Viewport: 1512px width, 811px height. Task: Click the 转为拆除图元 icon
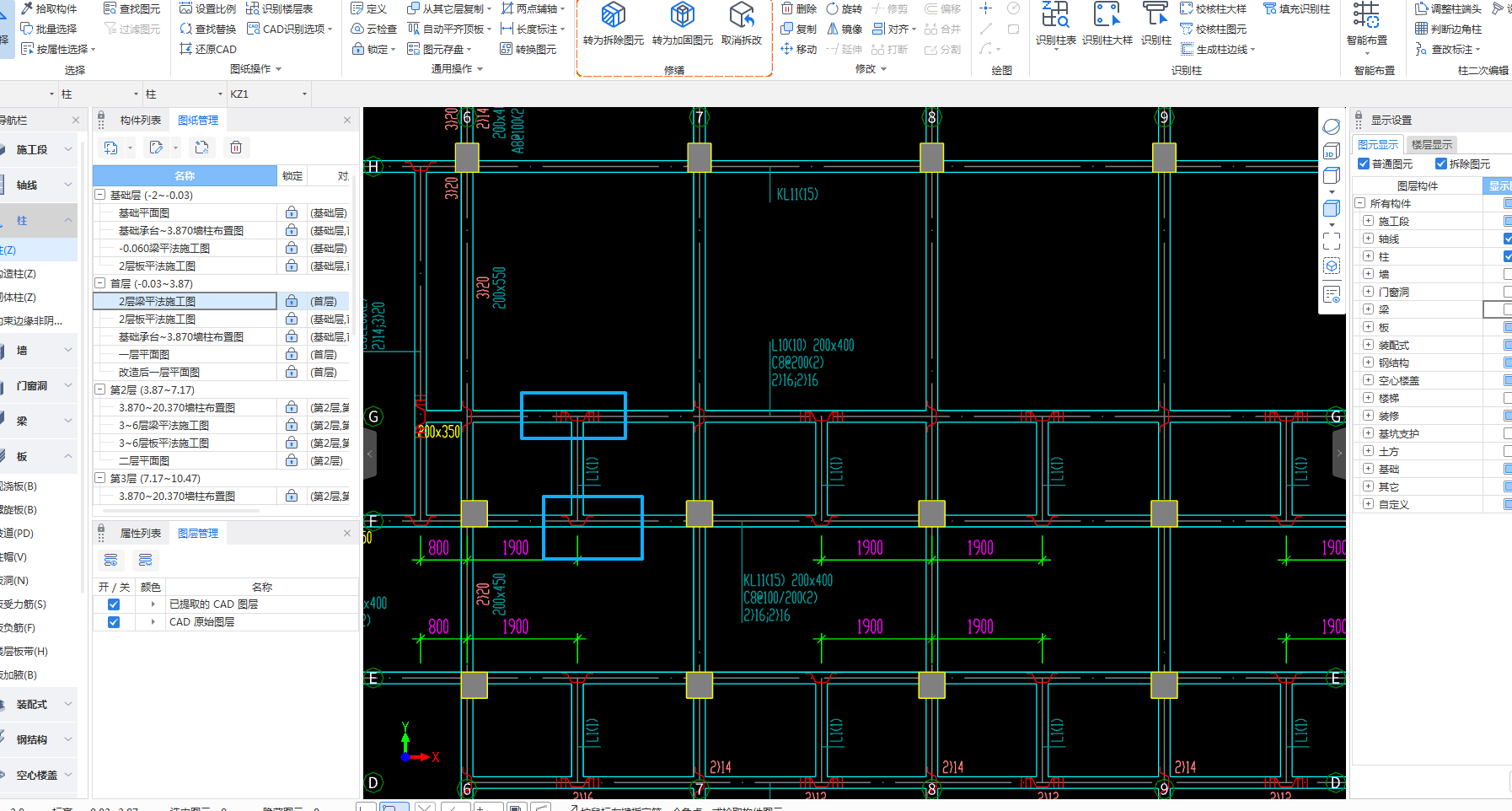point(613,15)
